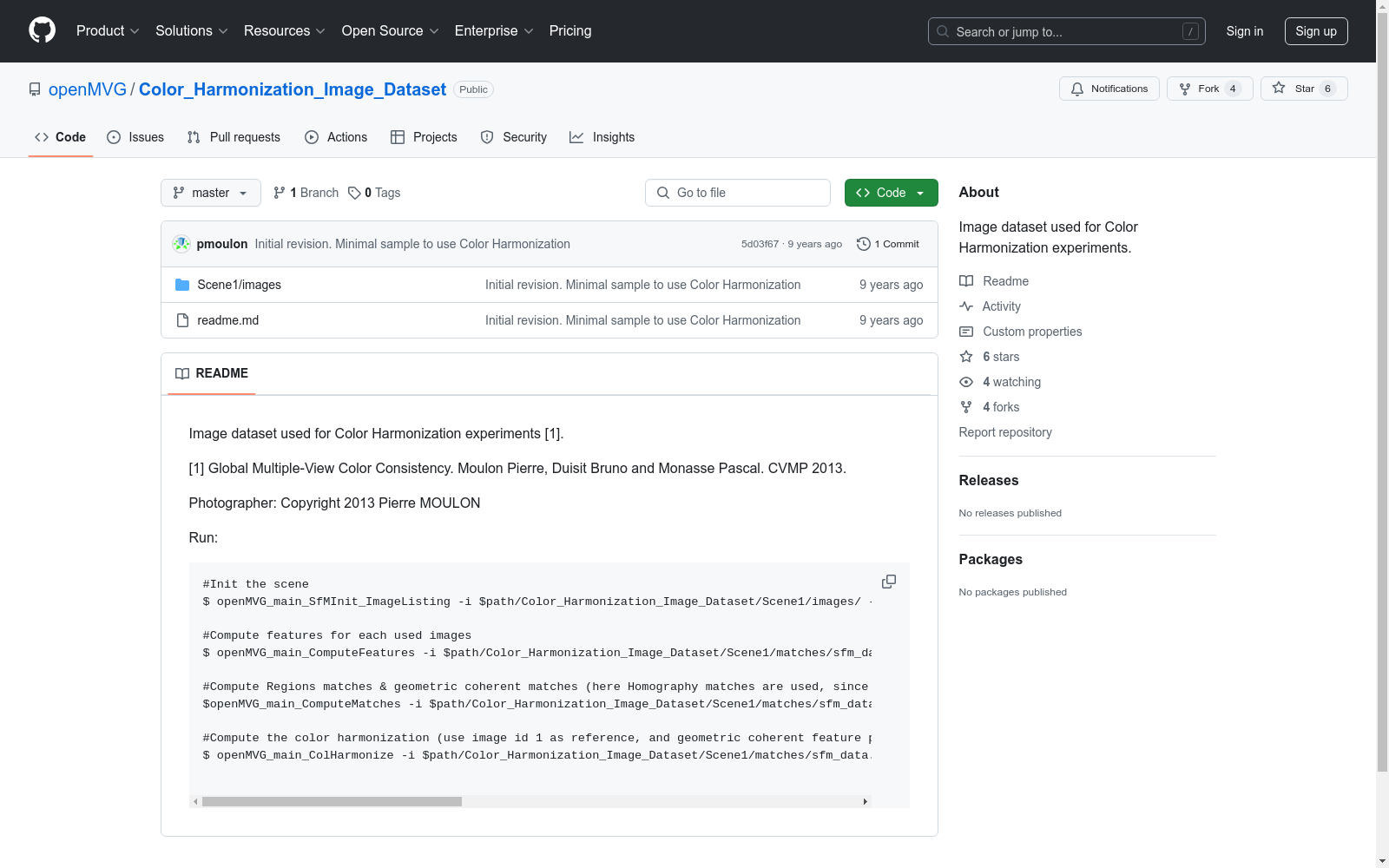Expand the Enterprise menu
The height and width of the screenshot is (868, 1389).
[x=494, y=30]
